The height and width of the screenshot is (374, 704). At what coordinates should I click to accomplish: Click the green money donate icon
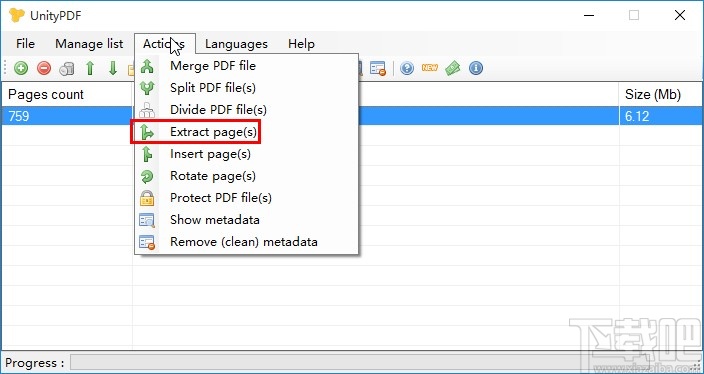(x=453, y=68)
